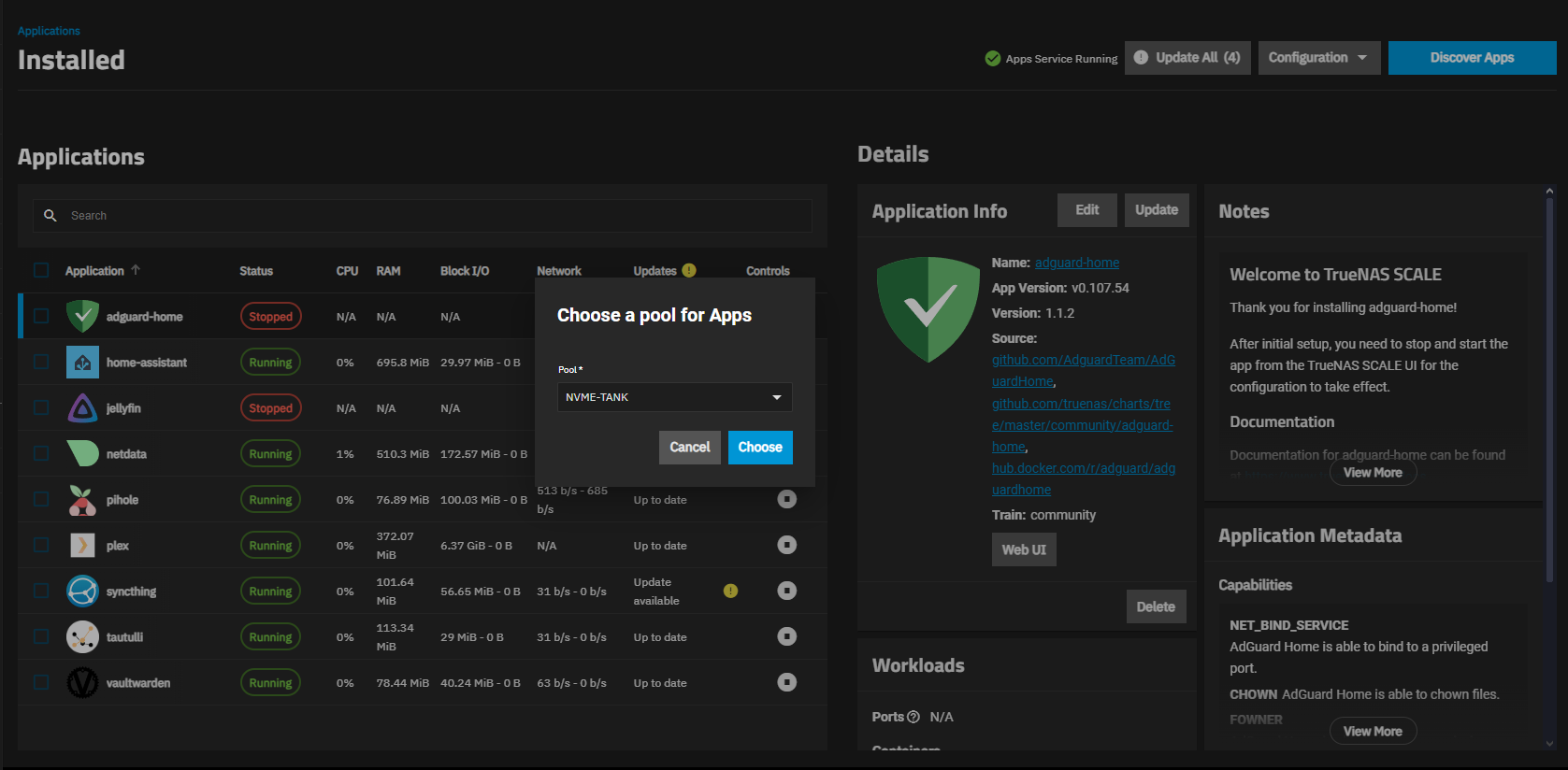
Task: Open the hub.docker.com adguard source link
Action: (x=1084, y=478)
